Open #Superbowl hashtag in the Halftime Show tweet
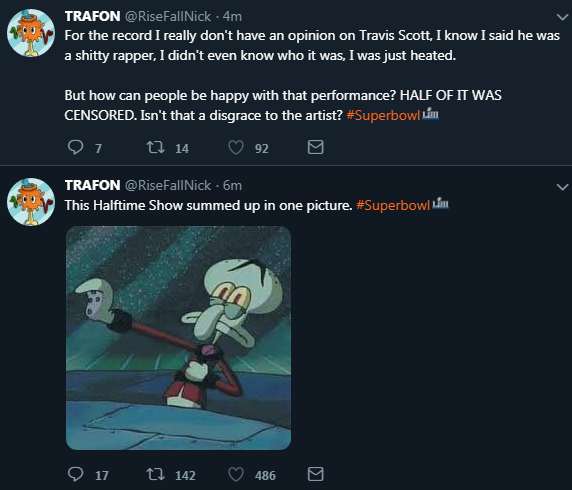Screen dimensions: 572x490 click(x=393, y=205)
